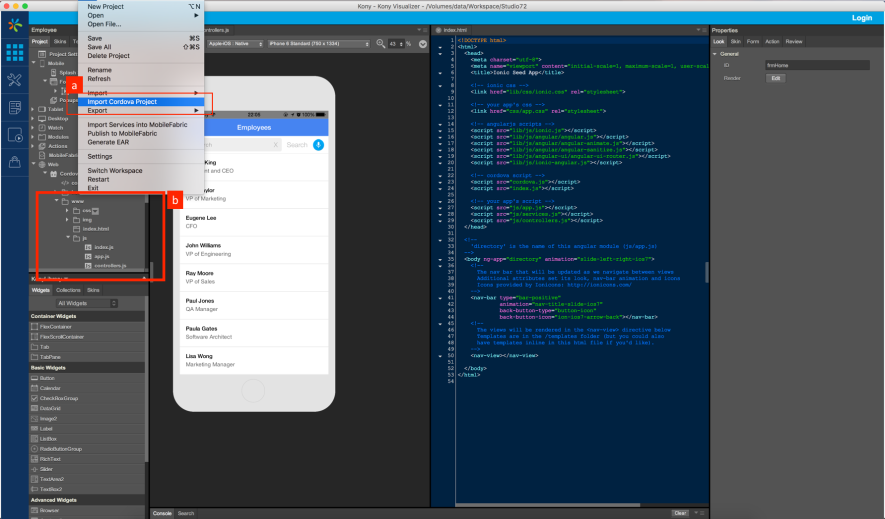Open the iPhone 6 Standard device dropdown
Viewport: 885px width, 519px height.
point(319,43)
